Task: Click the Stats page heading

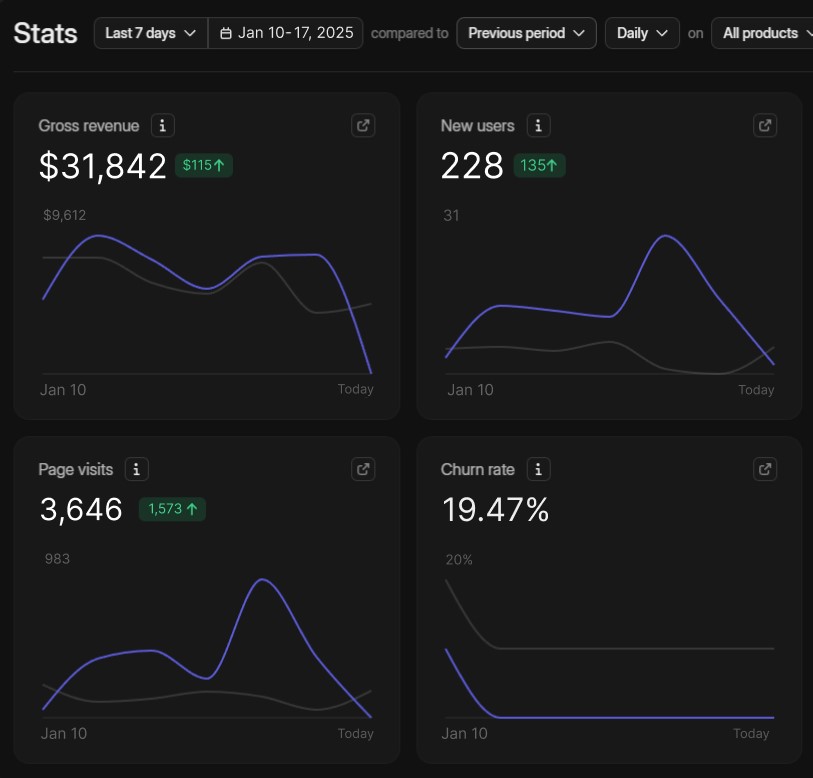Action: click(x=46, y=33)
